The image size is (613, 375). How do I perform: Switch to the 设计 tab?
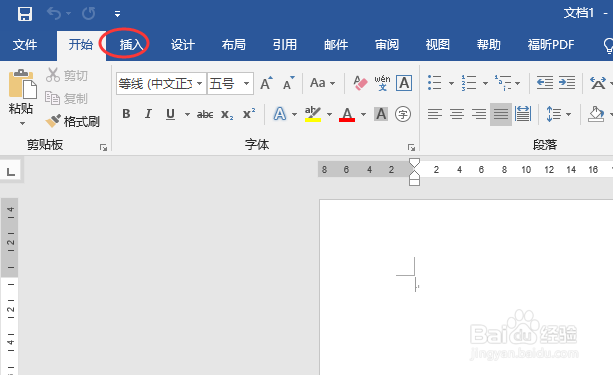pyautogui.click(x=183, y=45)
